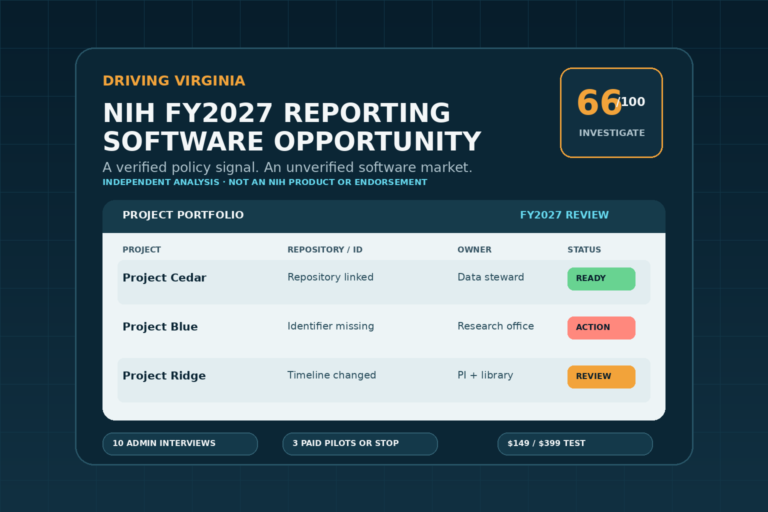Screen dimensions: 768x512
Task: Click the PROJECT column header
Action: coord(142,249)
